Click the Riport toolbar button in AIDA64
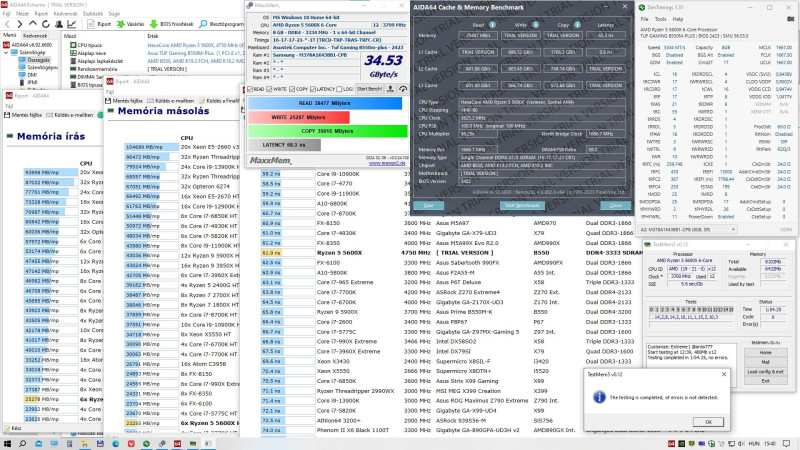800x450 pixels. tap(99, 24)
